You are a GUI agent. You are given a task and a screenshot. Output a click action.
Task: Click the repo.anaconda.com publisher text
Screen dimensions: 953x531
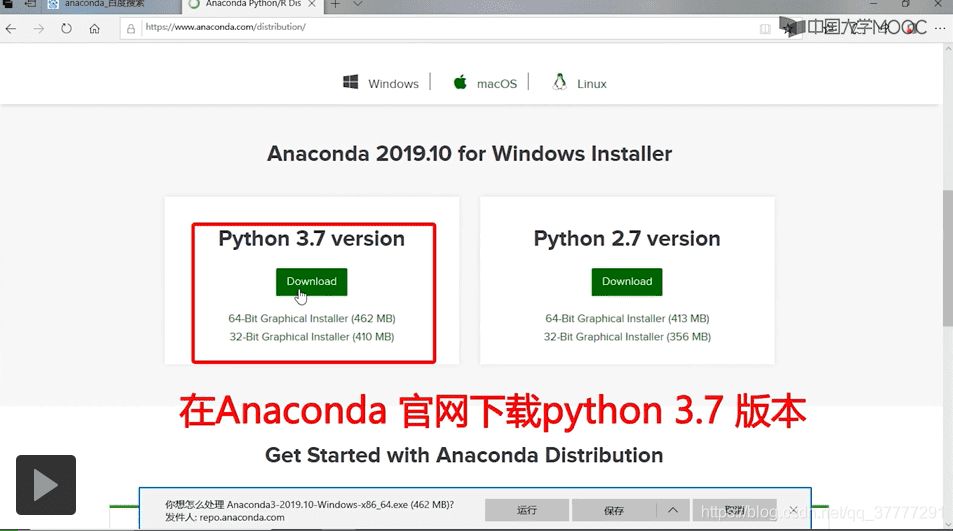click(242, 518)
